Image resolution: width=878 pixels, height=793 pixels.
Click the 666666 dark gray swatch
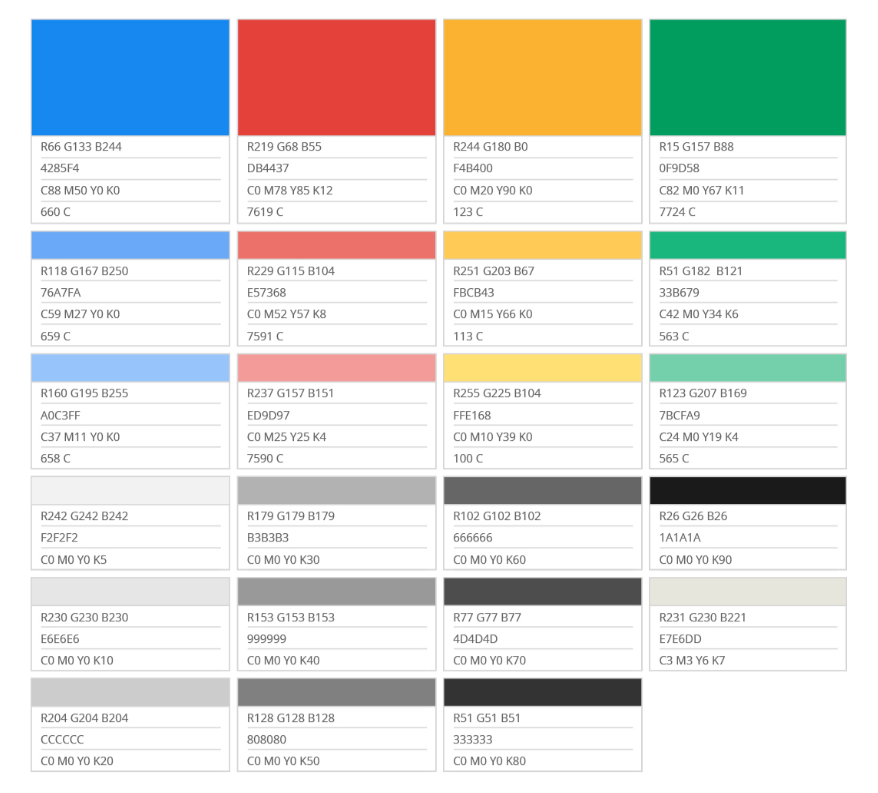(x=543, y=491)
